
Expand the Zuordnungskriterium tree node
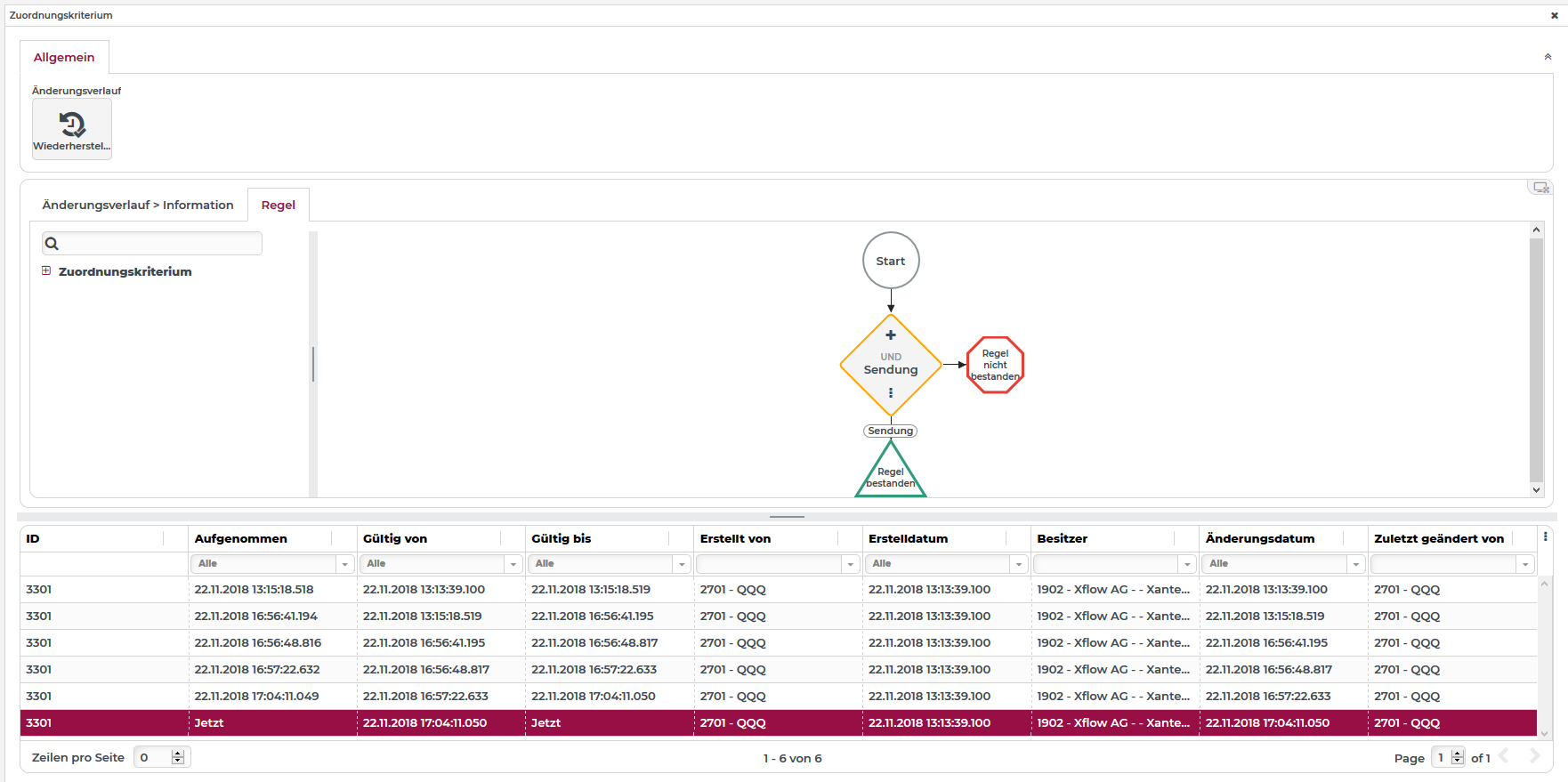pyautogui.click(x=46, y=271)
